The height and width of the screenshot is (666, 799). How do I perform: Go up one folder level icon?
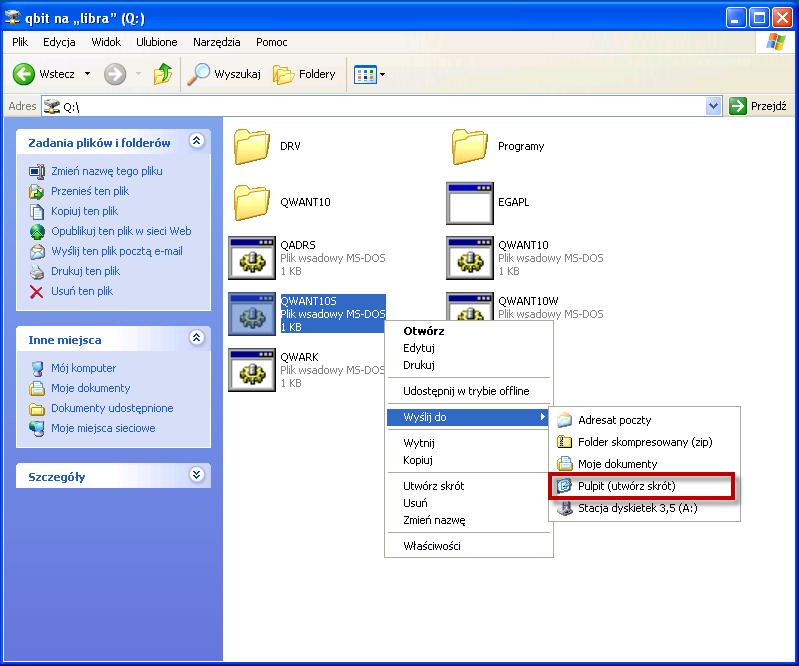[163, 74]
